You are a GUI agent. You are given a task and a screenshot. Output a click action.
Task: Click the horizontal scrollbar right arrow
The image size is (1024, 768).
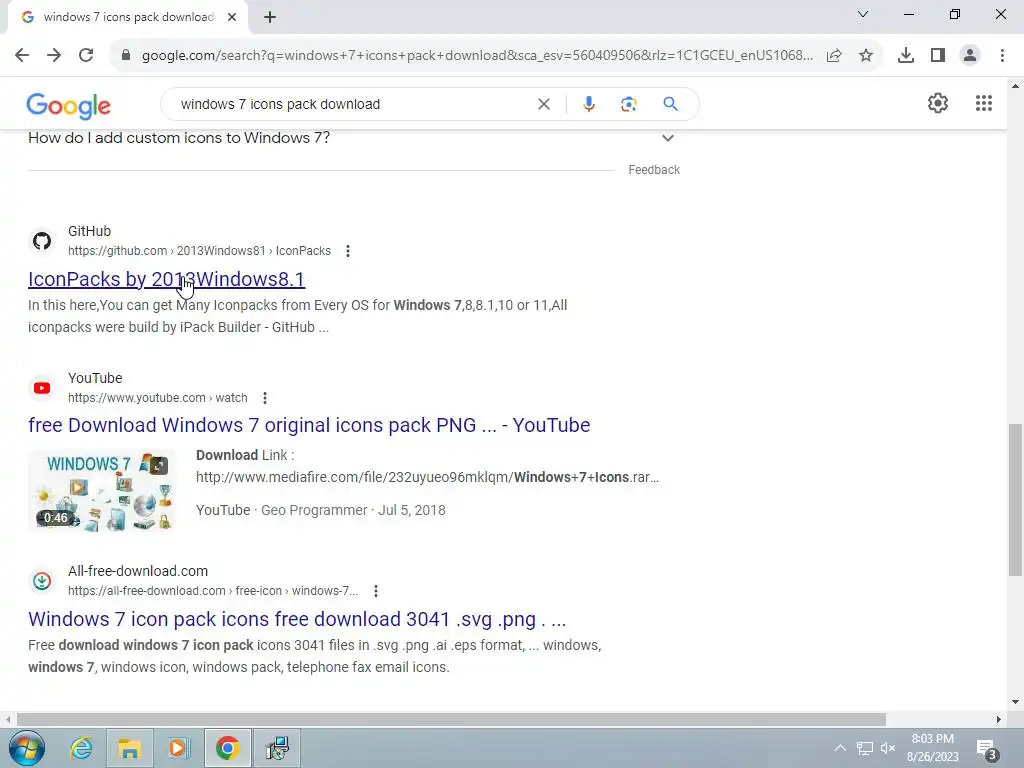[x=999, y=719]
